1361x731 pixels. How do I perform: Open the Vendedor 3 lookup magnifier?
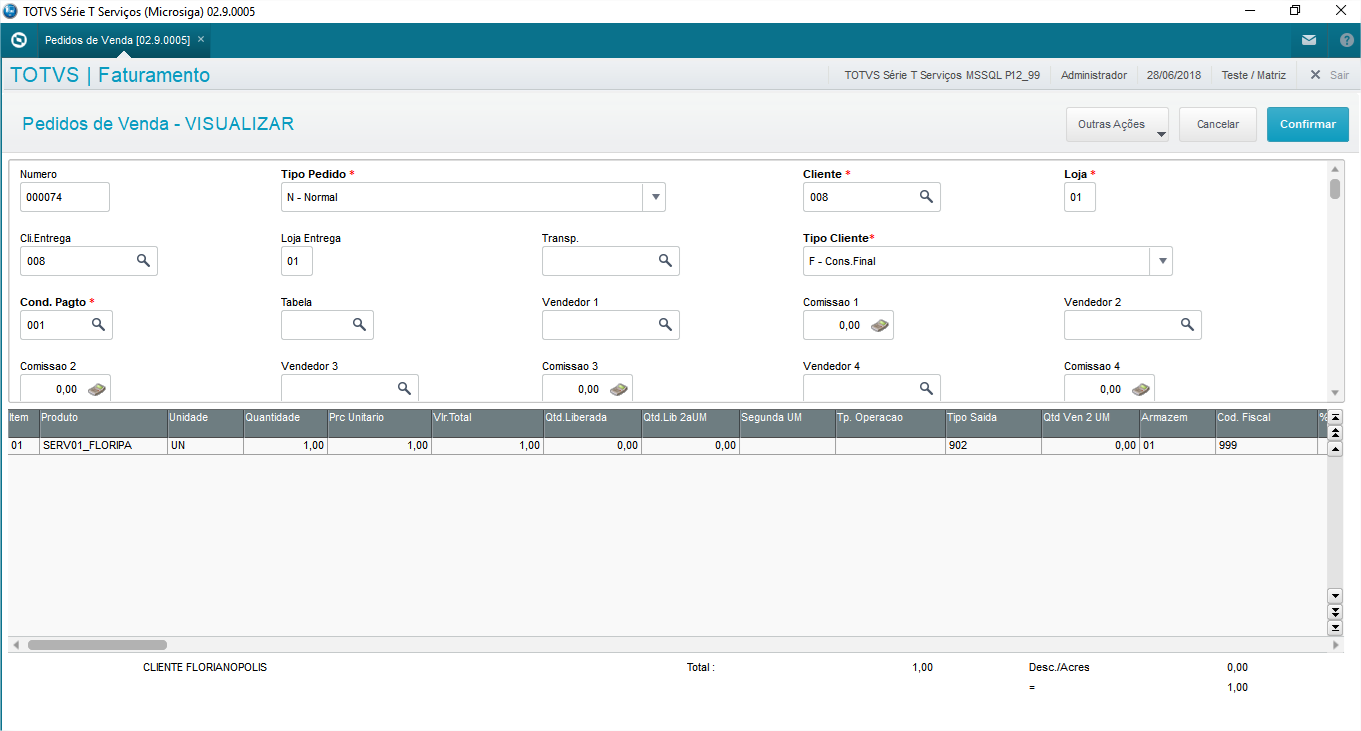coord(405,389)
